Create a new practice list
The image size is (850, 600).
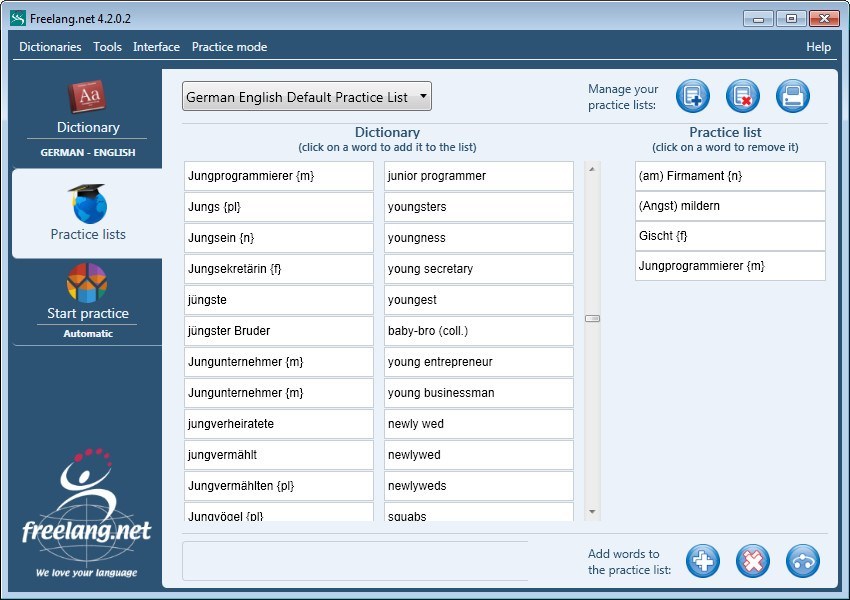tap(692, 96)
